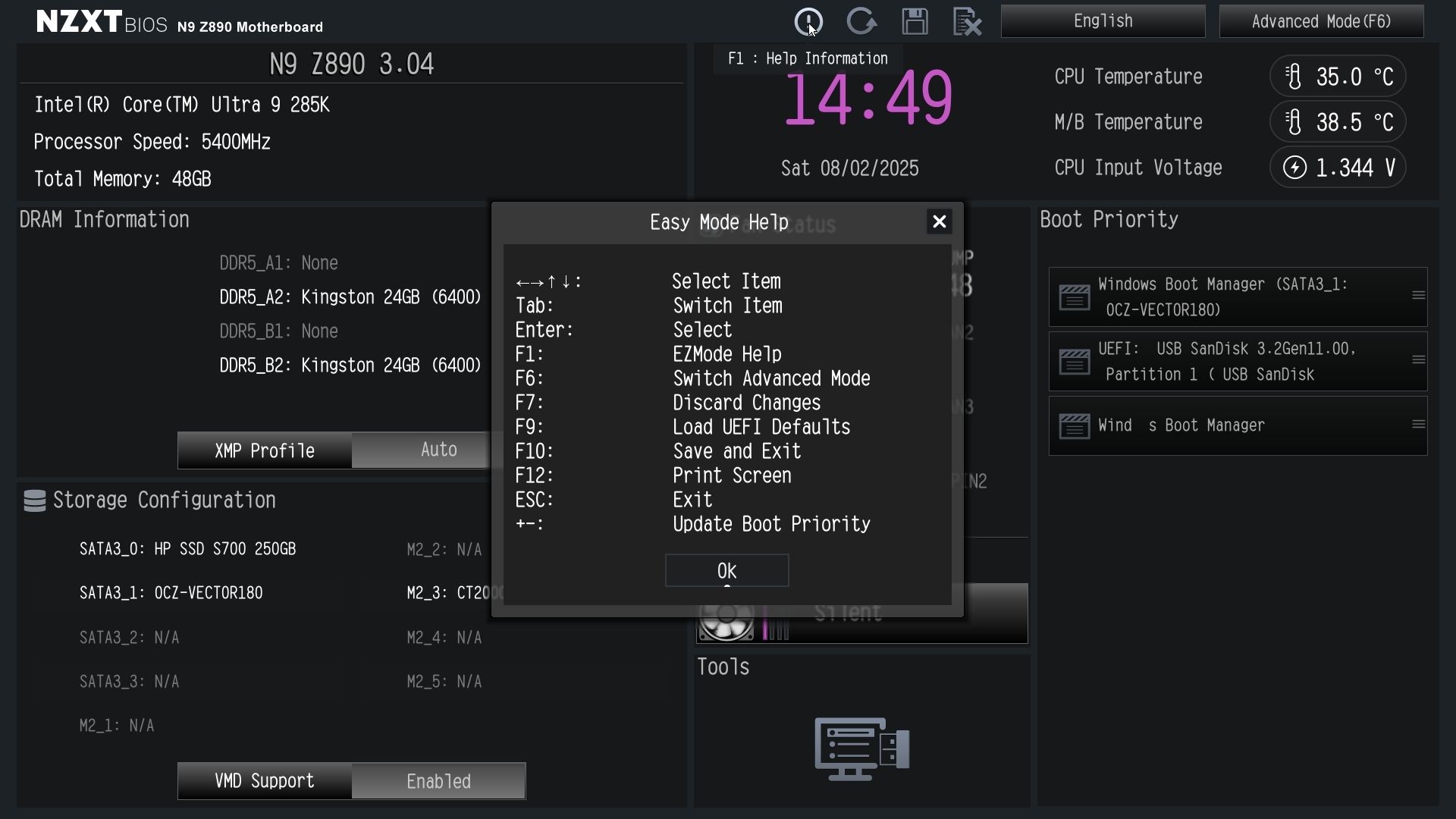The height and width of the screenshot is (819, 1456).
Task: Click the DDR5_A1: None entry
Action: [278, 263]
